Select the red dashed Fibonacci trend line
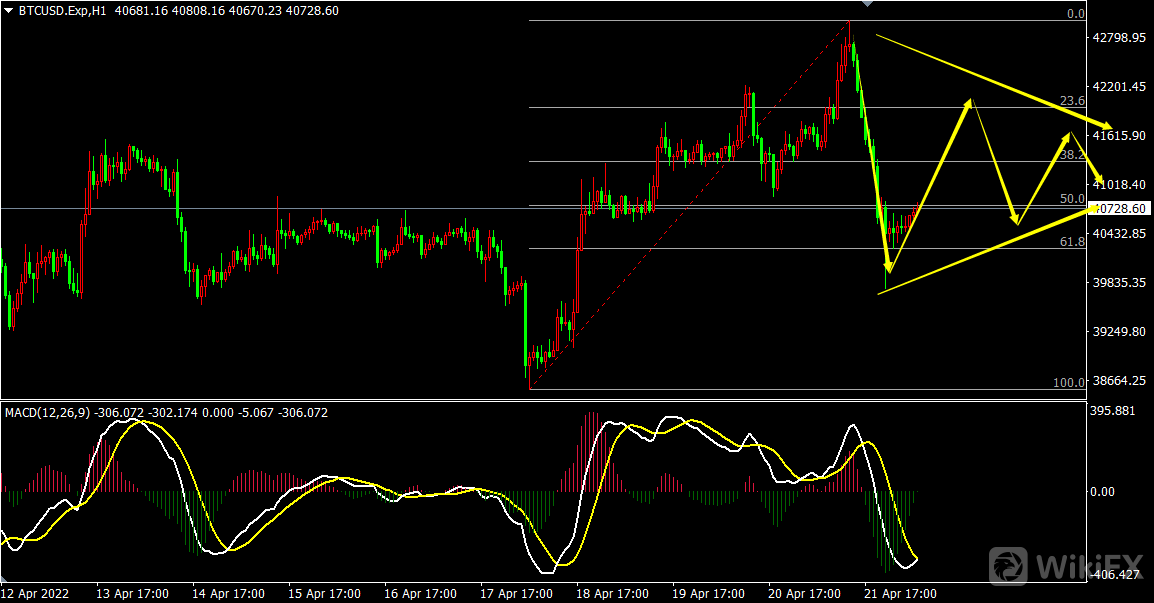 click(x=689, y=204)
